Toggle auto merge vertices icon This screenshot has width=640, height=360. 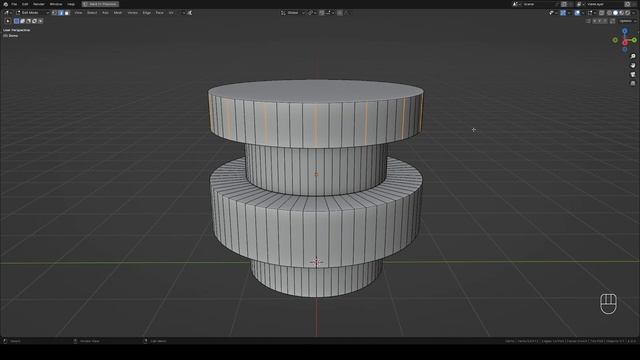(612, 21)
